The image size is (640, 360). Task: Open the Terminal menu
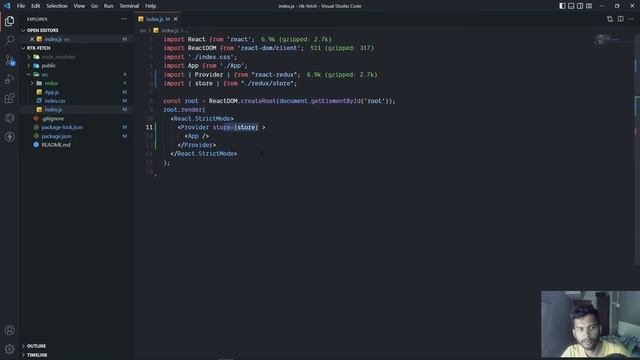[129, 6]
